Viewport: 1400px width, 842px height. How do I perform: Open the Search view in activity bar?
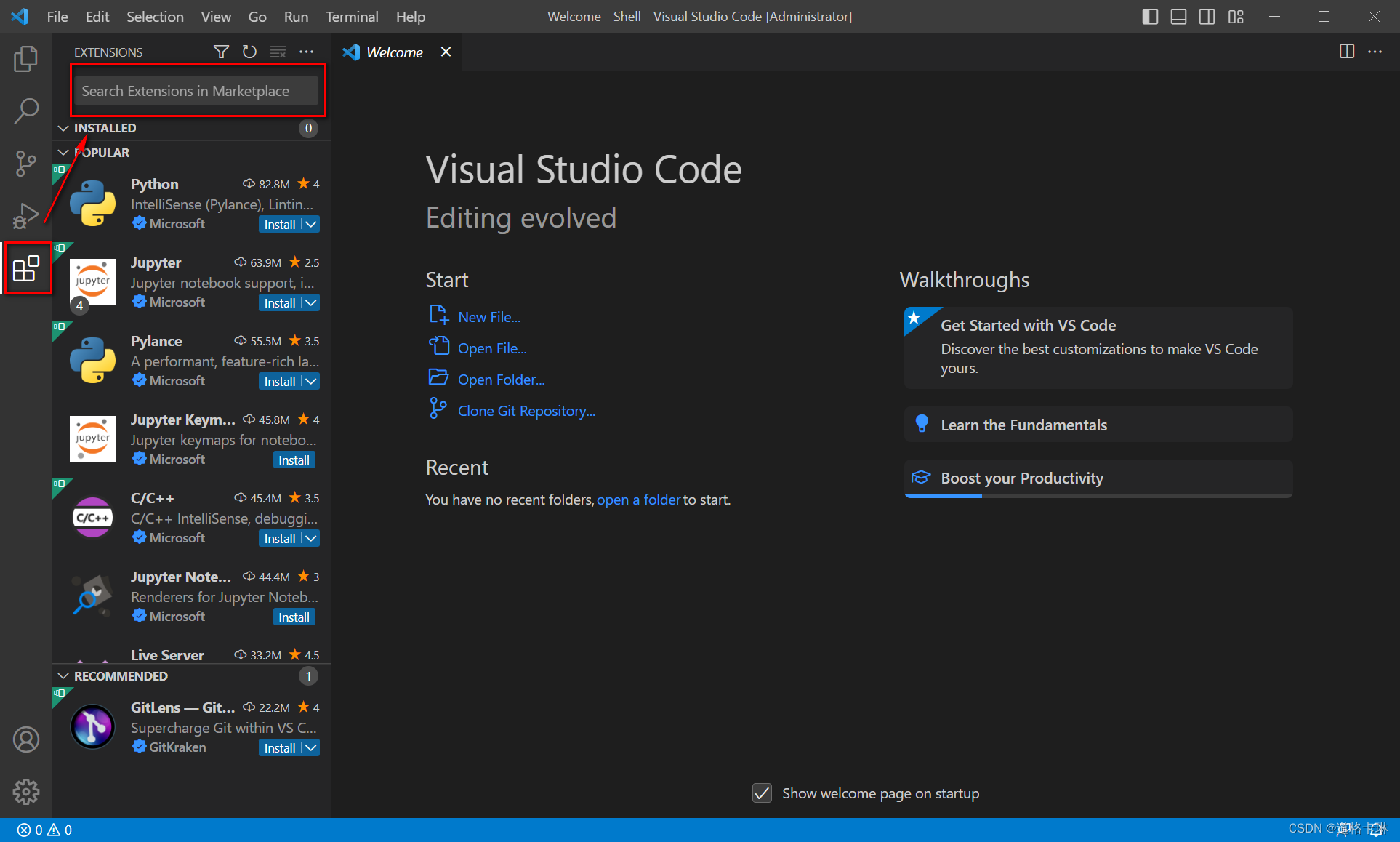(x=26, y=111)
